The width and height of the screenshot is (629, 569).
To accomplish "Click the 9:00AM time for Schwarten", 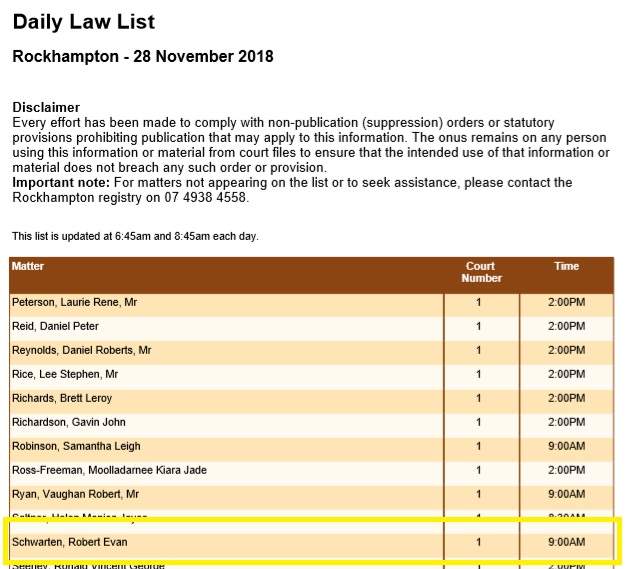I will click(x=566, y=542).
